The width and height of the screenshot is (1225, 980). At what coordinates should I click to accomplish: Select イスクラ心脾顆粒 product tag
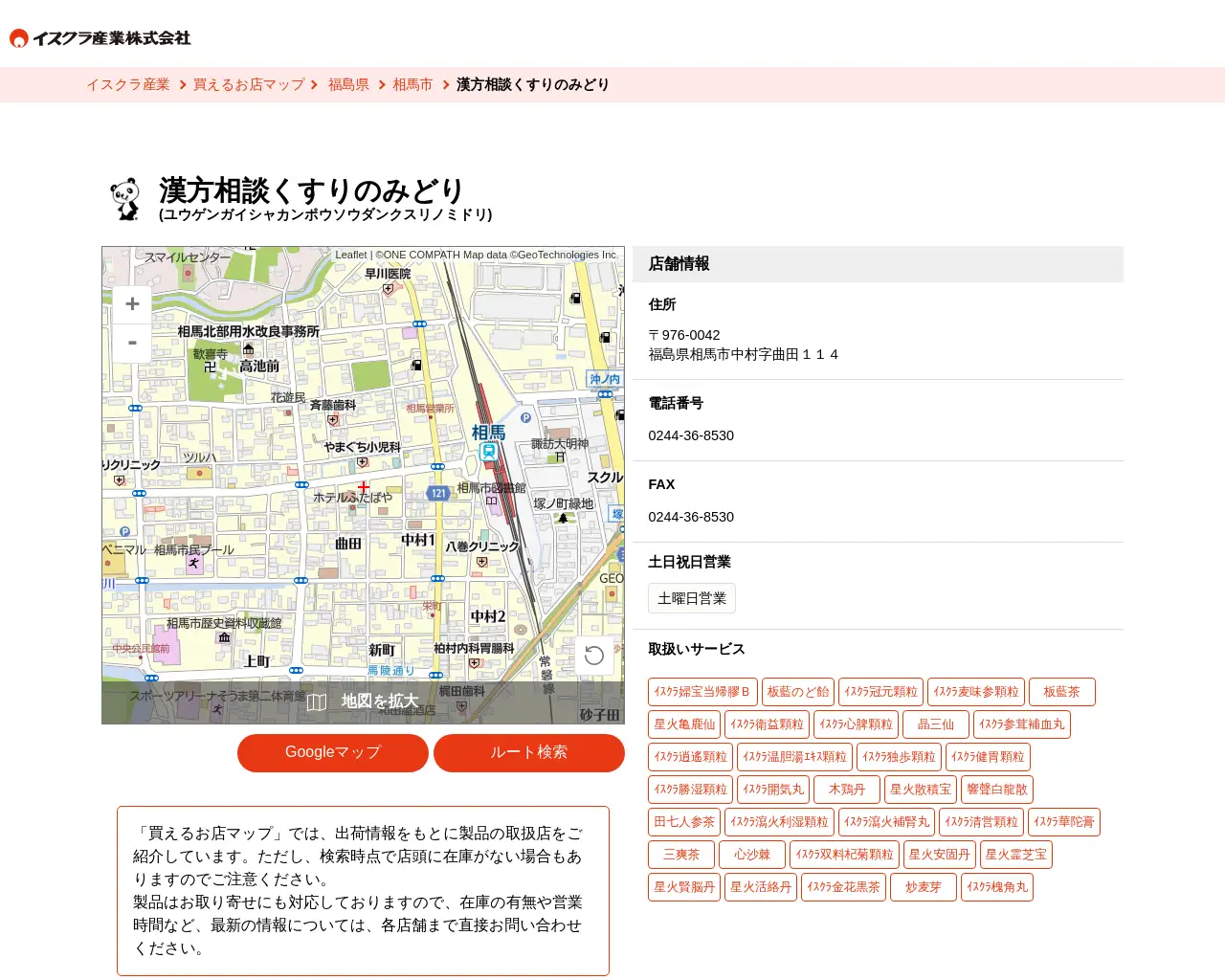tap(856, 724)
